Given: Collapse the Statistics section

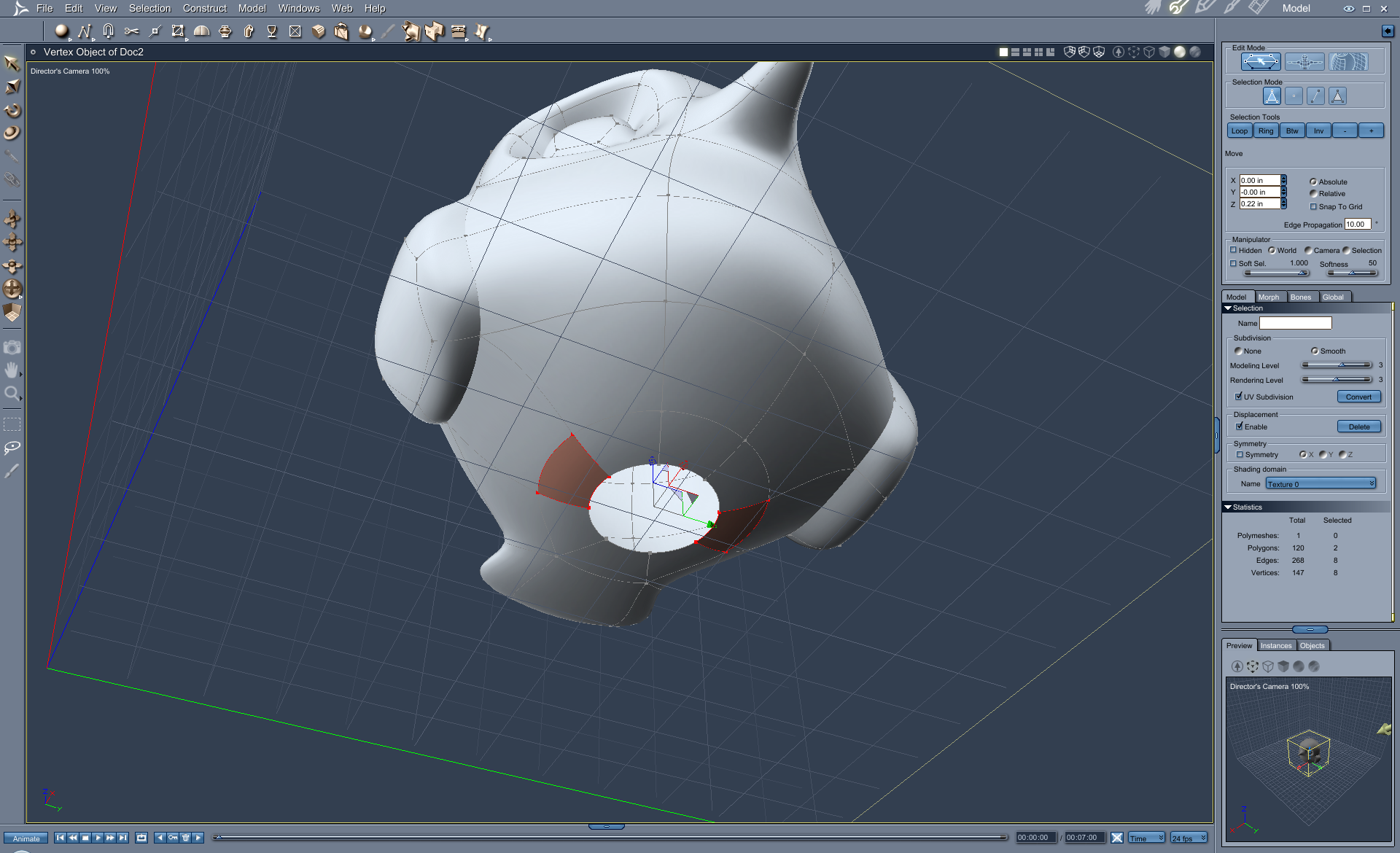Looking at the screenshot, I should [x=1228, y=507].
